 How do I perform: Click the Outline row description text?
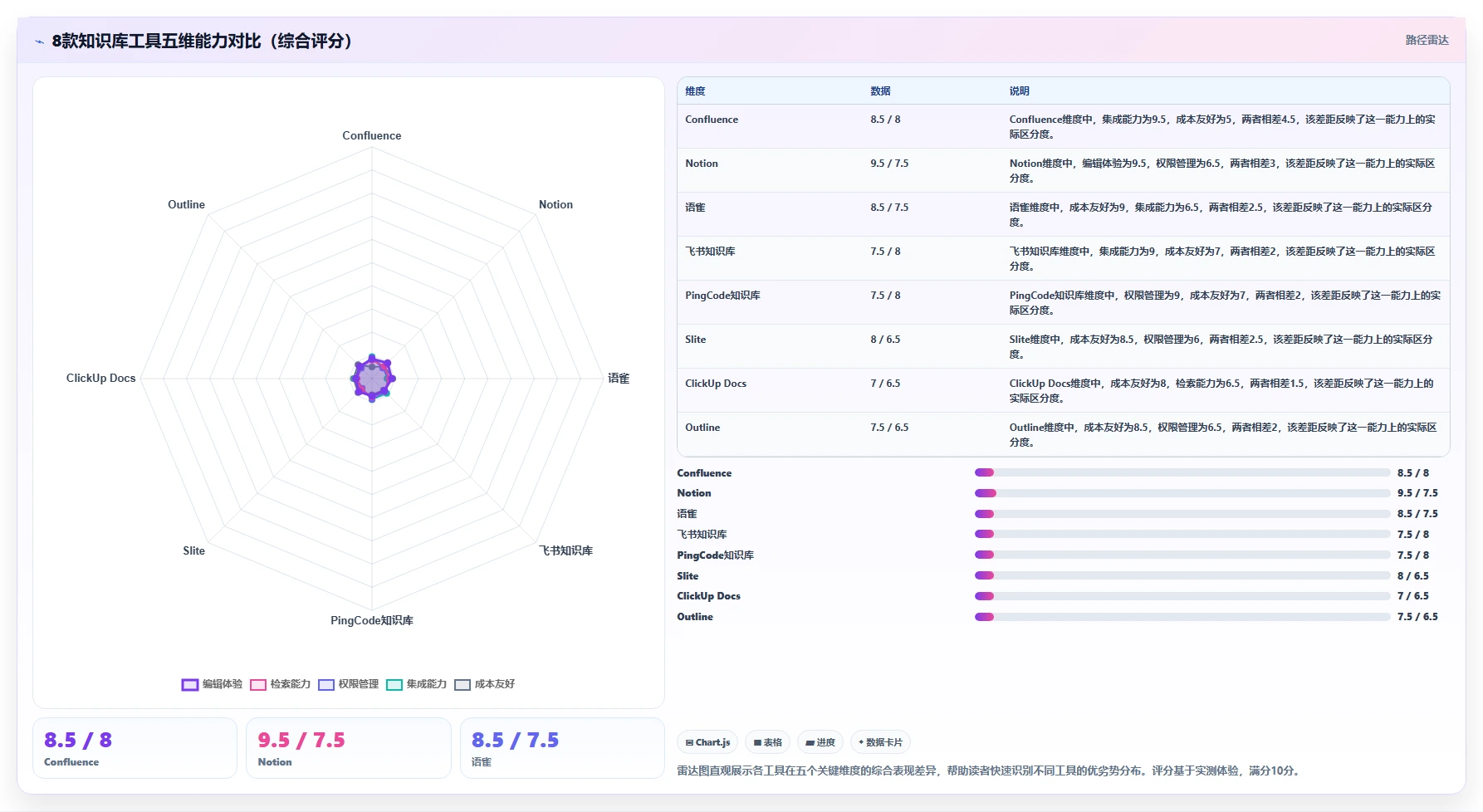pos(1222,435)
